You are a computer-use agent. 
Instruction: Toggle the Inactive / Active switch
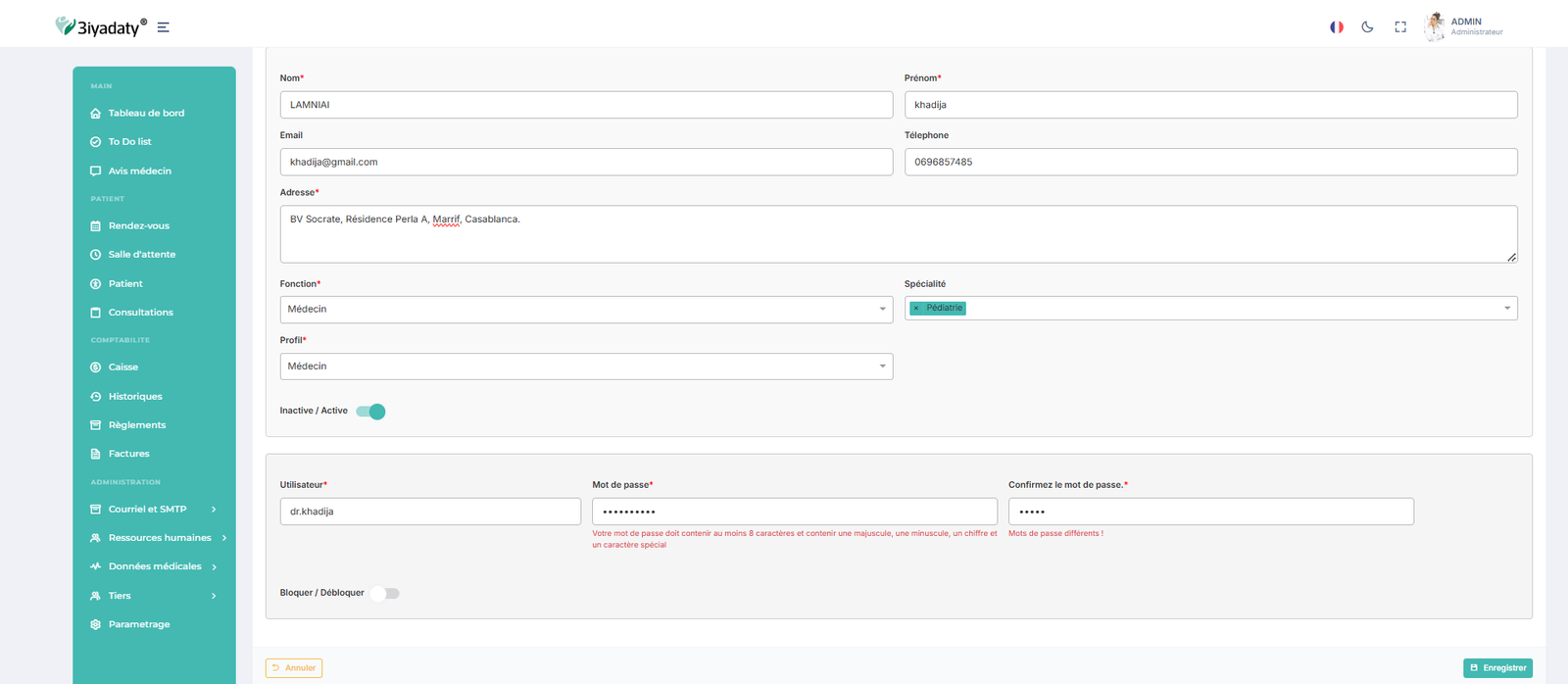(370, 412)
